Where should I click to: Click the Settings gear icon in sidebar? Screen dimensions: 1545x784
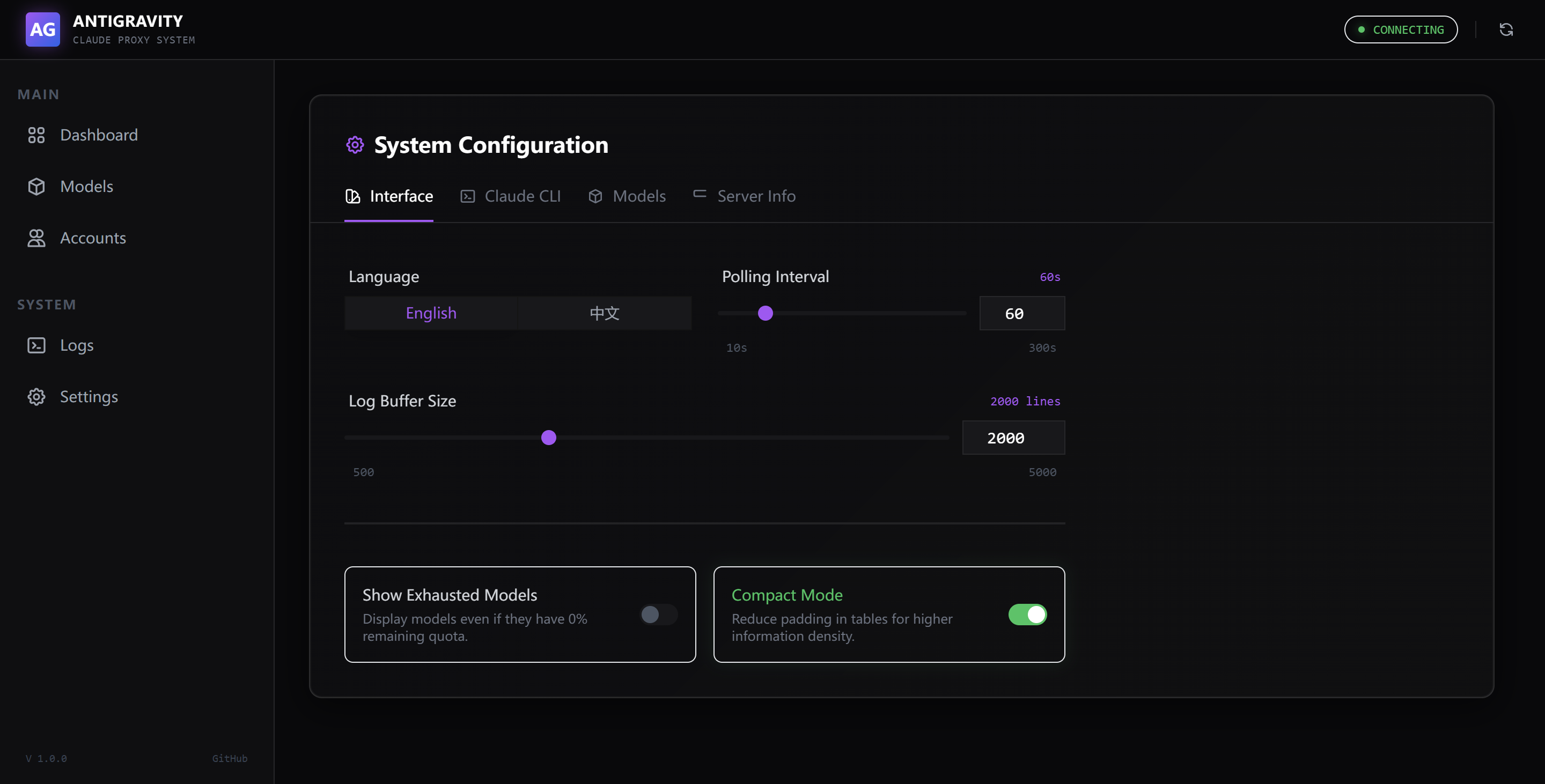[36, 397]
